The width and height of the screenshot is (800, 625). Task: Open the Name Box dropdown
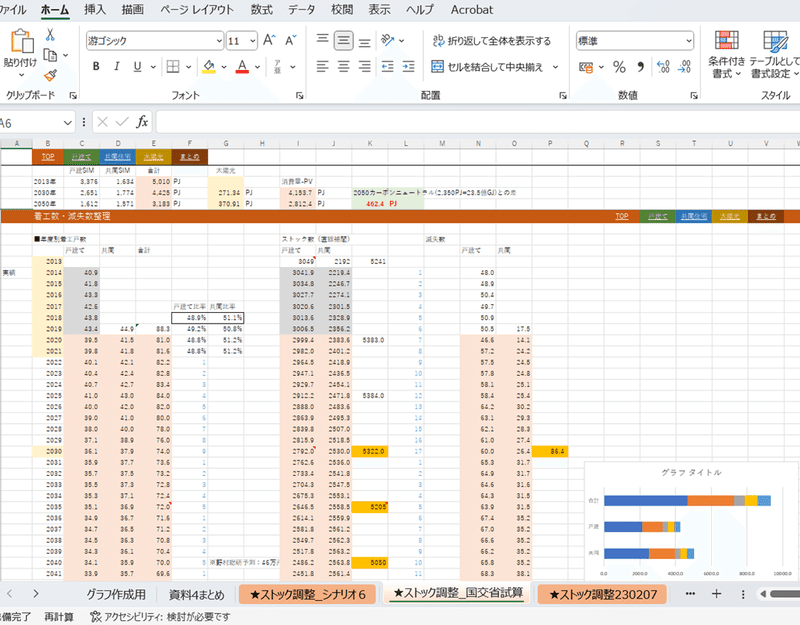[x=67, y=122]
